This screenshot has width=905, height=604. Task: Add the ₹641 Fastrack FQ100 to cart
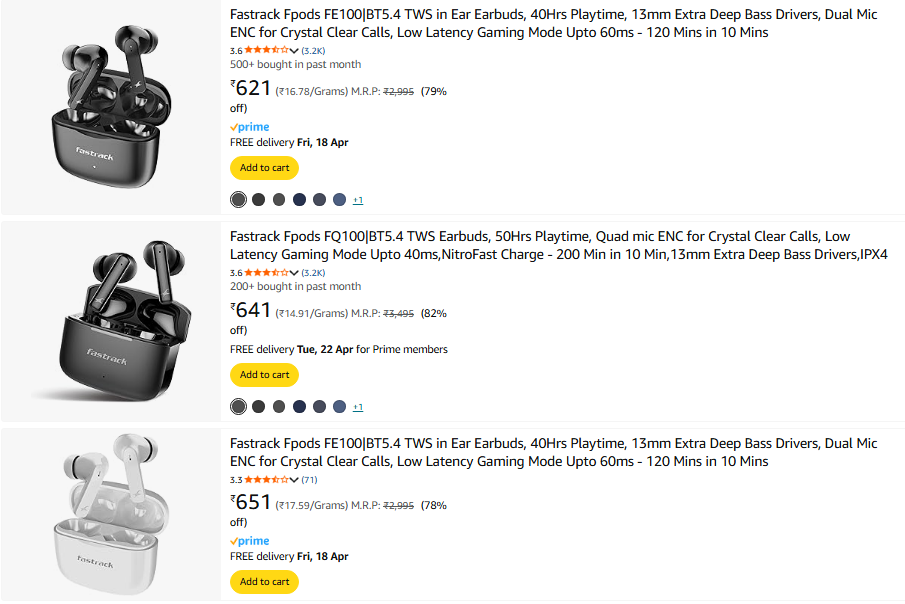(x=264, y=375)
